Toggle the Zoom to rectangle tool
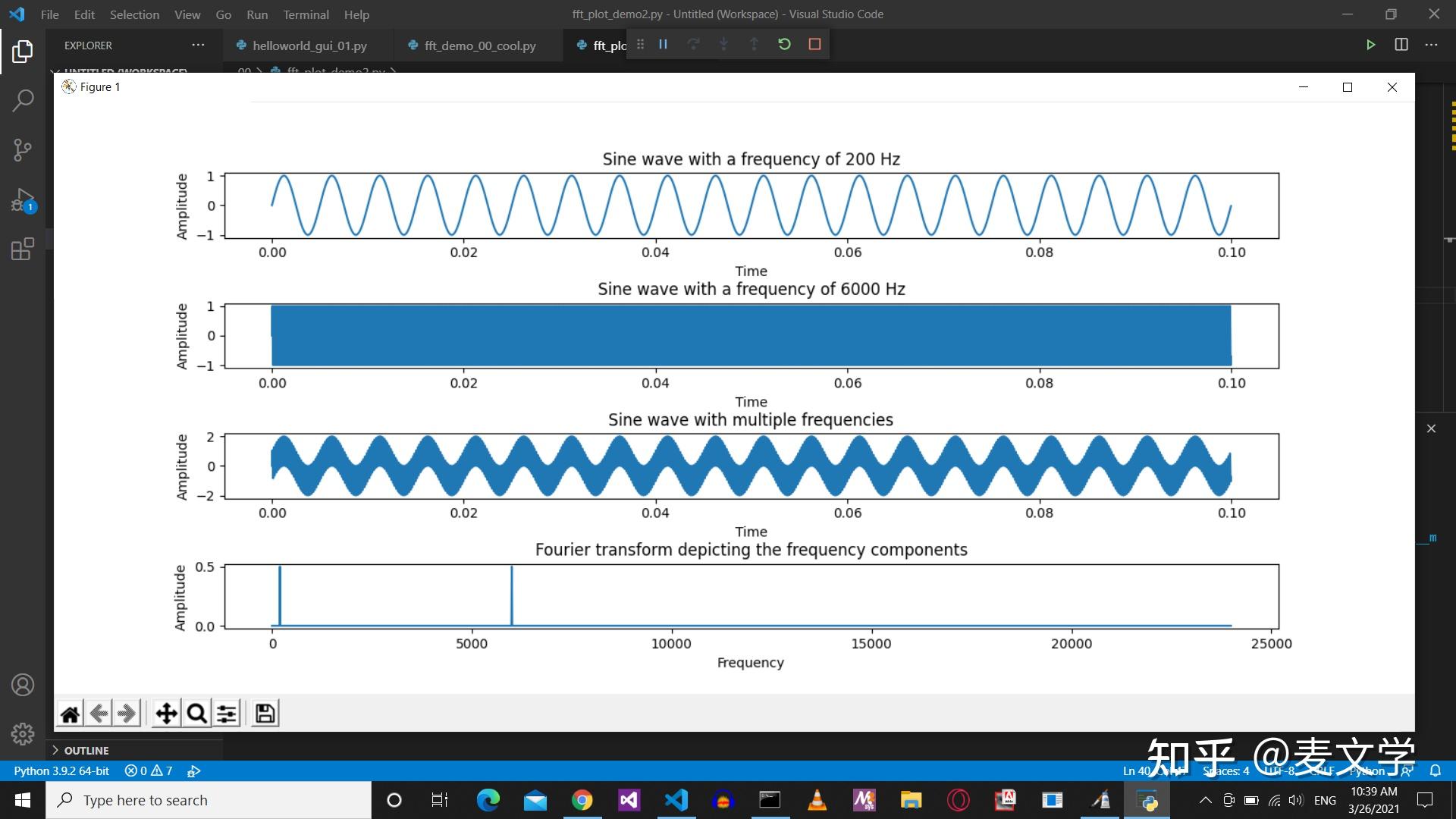Screen dimensions: 1456x819 [x=196, y=714]
